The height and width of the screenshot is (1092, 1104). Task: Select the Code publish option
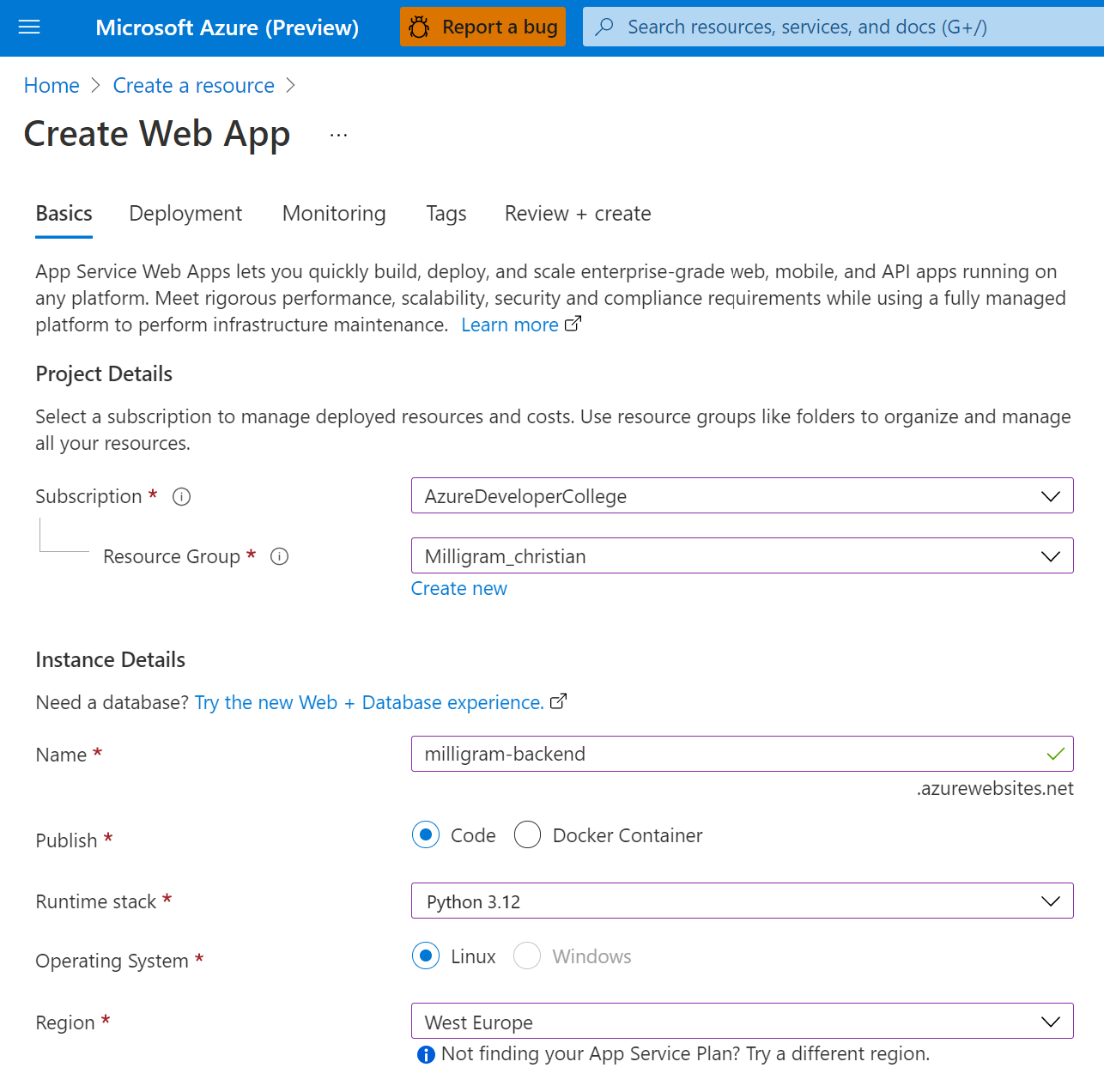click(x=426, y=835)
